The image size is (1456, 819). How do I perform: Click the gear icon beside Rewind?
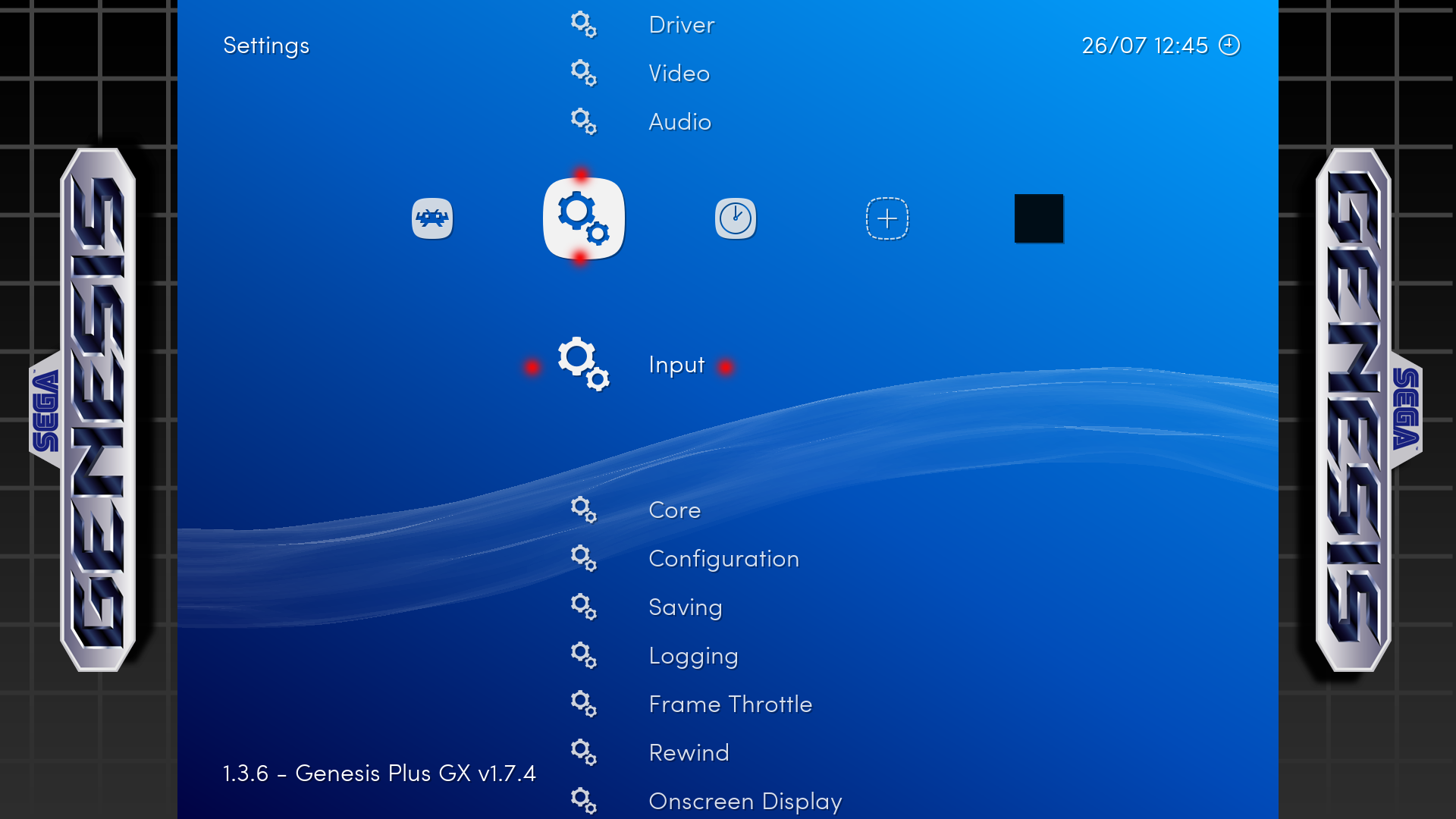coord(583,752)
